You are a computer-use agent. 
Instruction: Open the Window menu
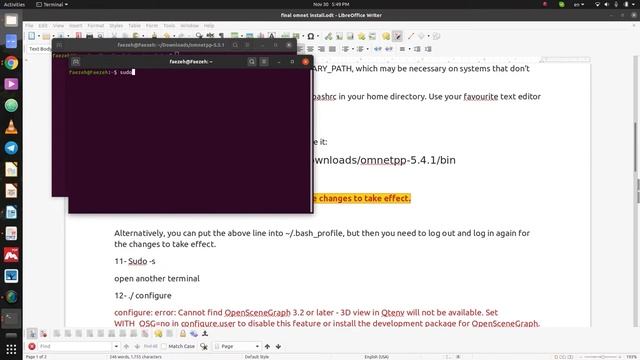[x=189, y=25]
